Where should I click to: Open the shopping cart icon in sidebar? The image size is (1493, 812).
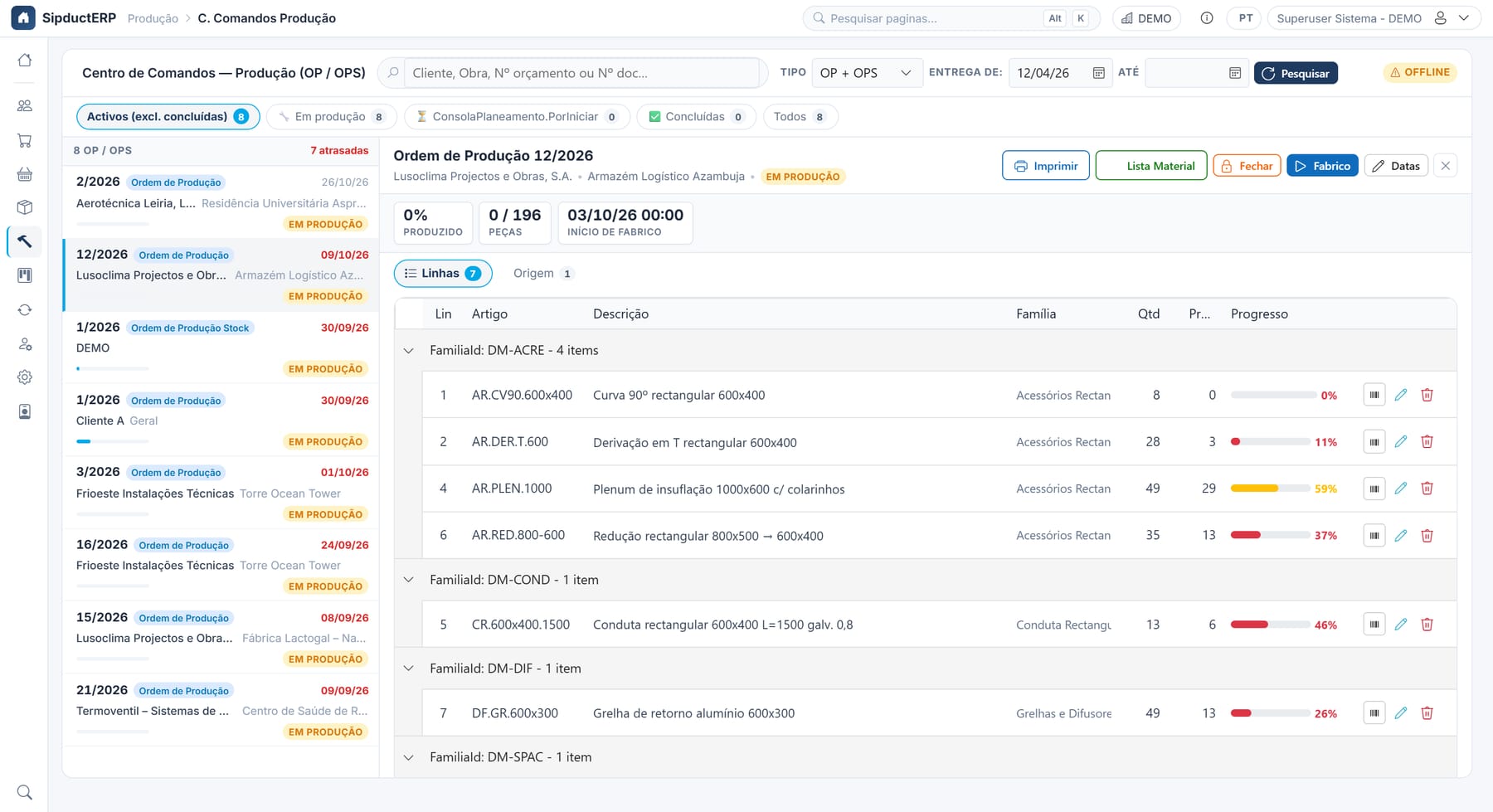25,141
